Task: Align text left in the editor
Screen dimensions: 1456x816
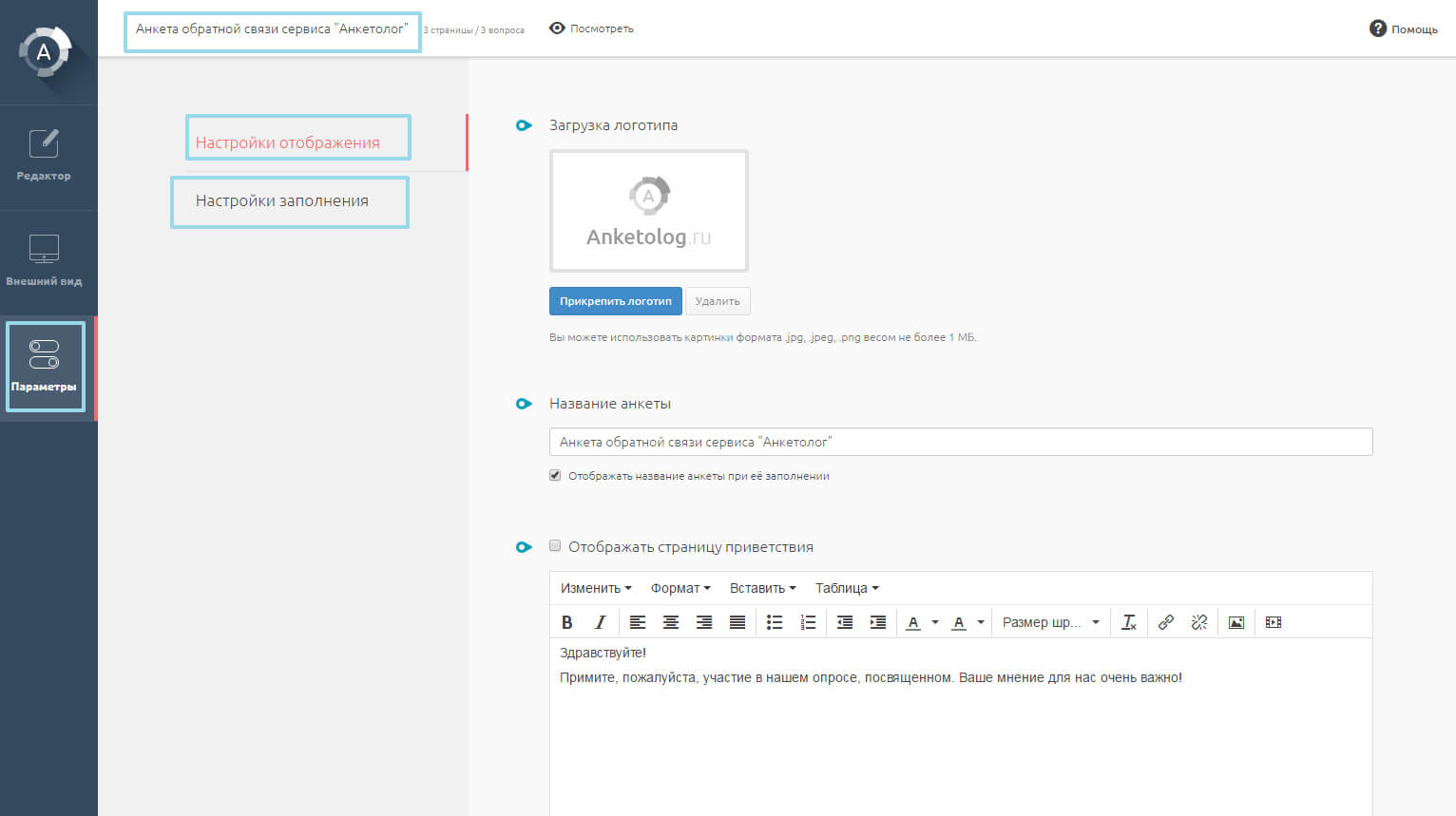Action: pyautogui.click(x=638, y=622)
